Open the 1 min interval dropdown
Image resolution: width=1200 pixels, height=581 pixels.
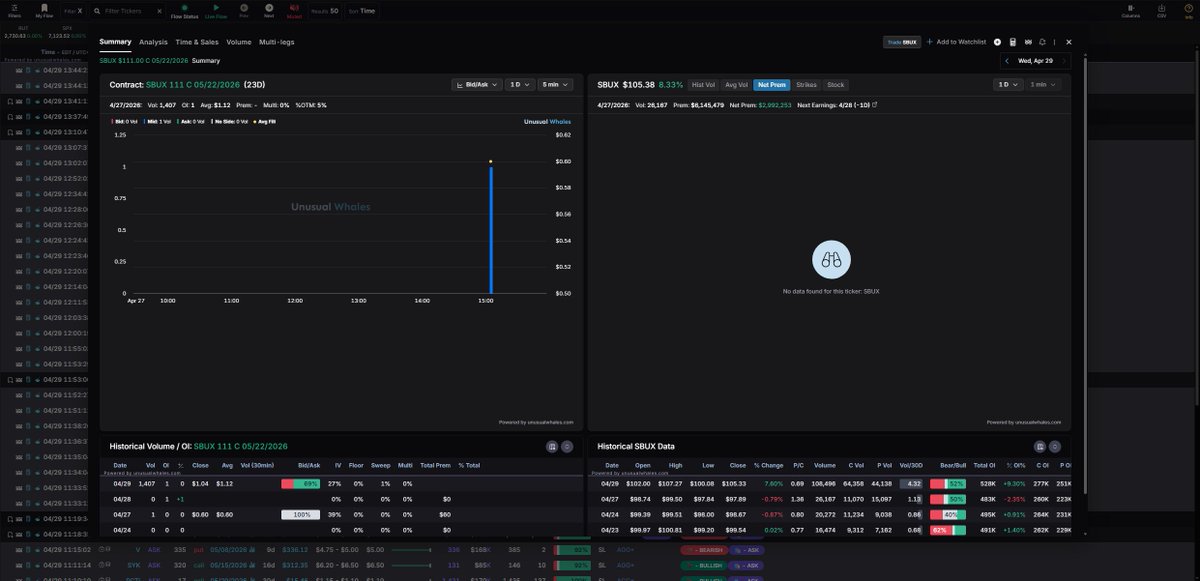pos(1043,85)
